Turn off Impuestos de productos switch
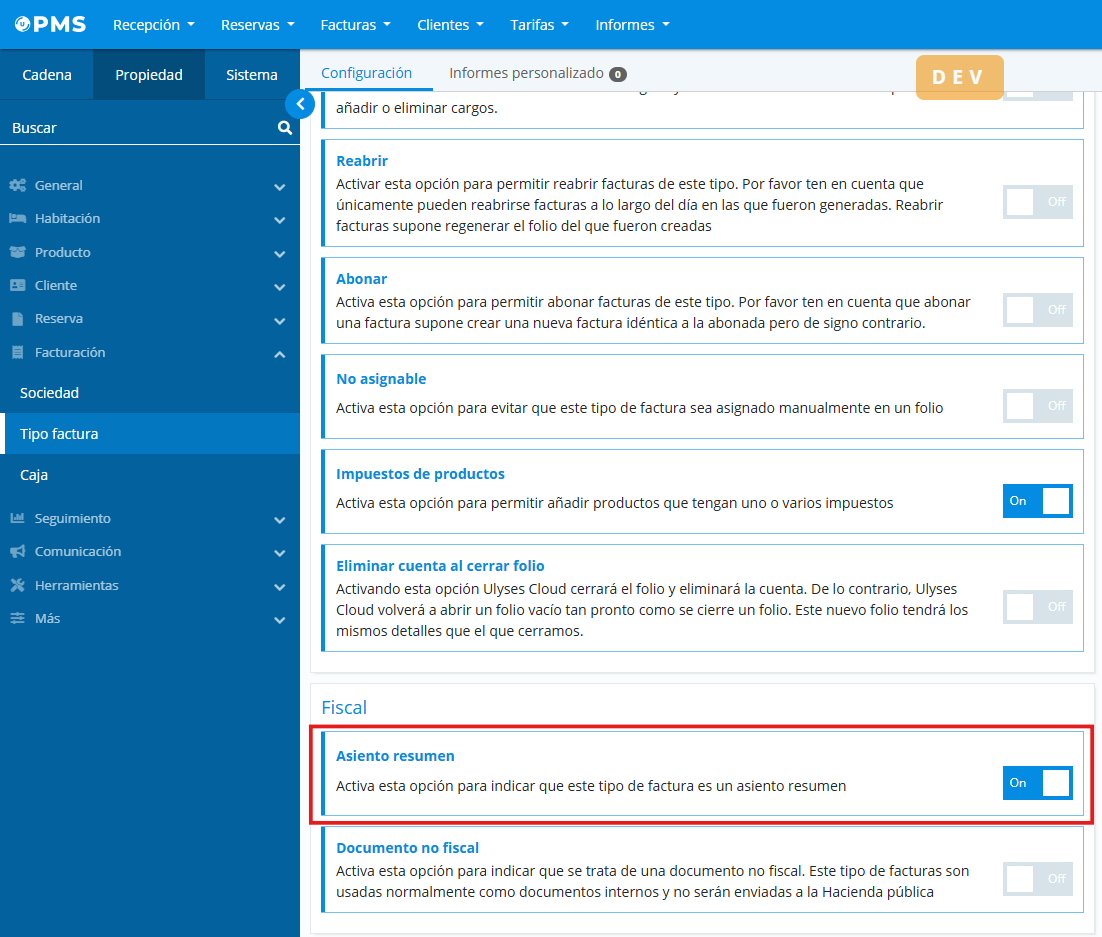The width and height of the screenshot is (1102, 937). pos(1037,501)
